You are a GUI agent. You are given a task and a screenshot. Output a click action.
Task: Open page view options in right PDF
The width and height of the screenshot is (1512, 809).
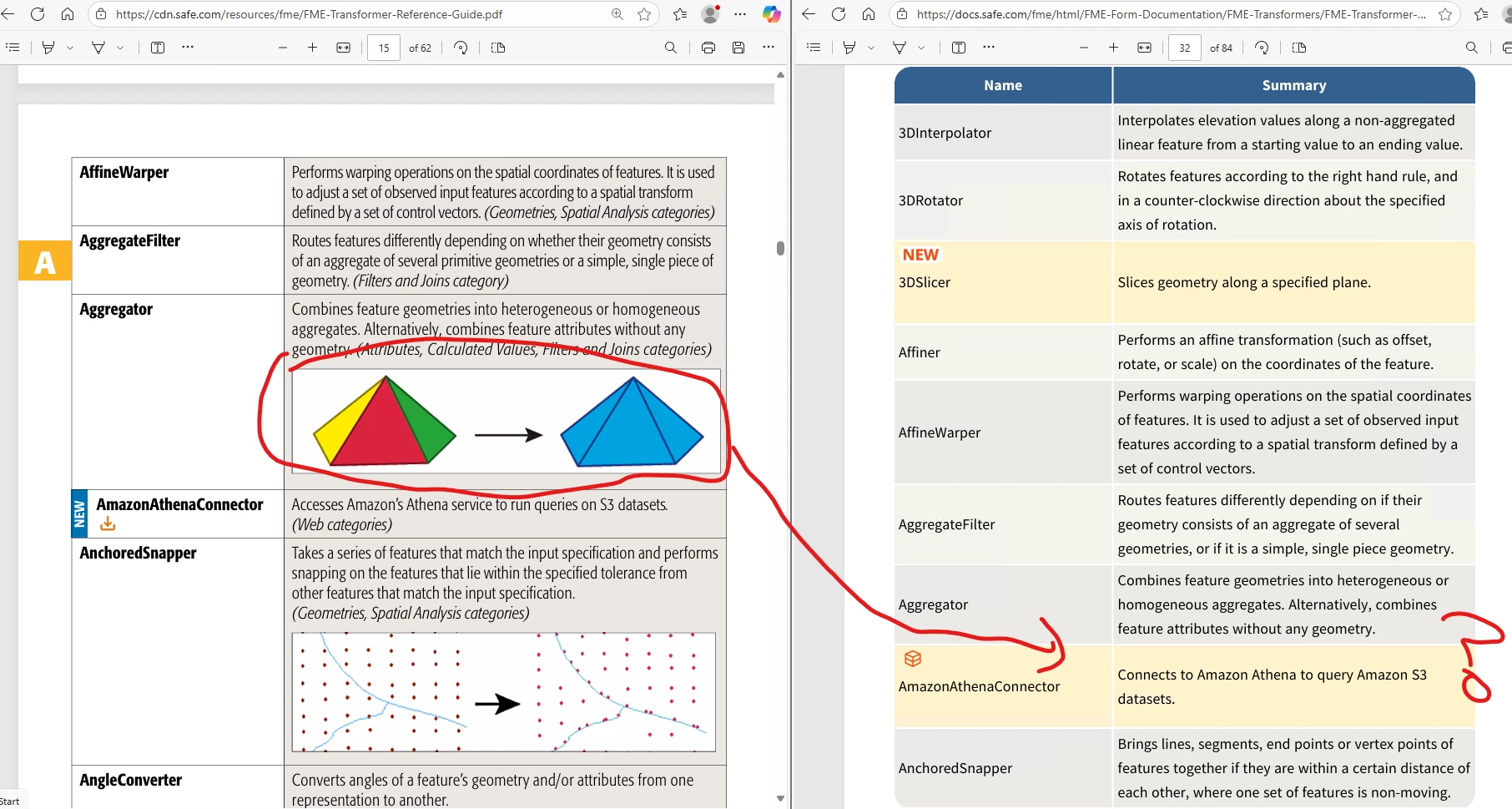tap(1299, 48)
